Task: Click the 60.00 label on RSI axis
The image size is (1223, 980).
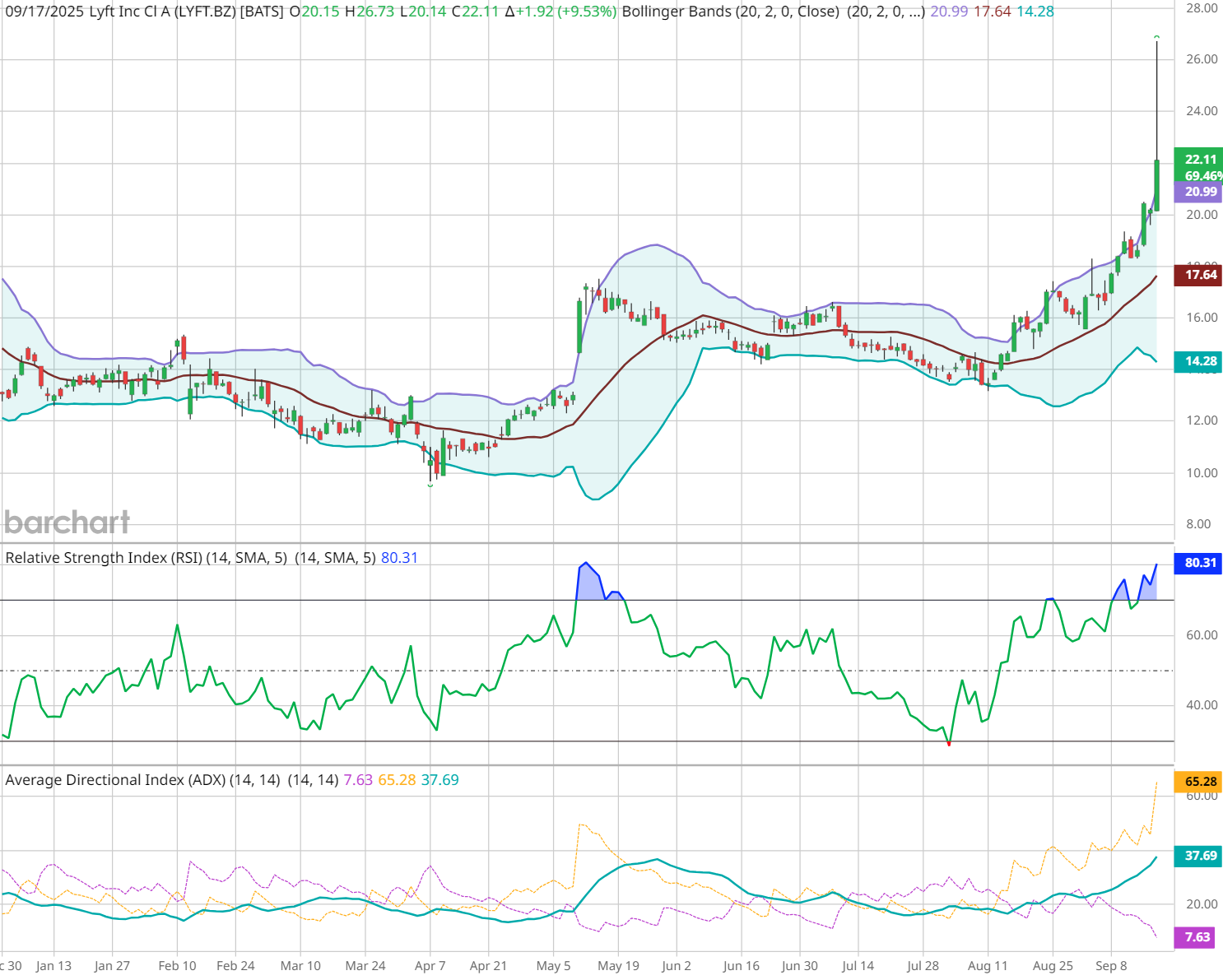Action: [x=1202, y=635]
